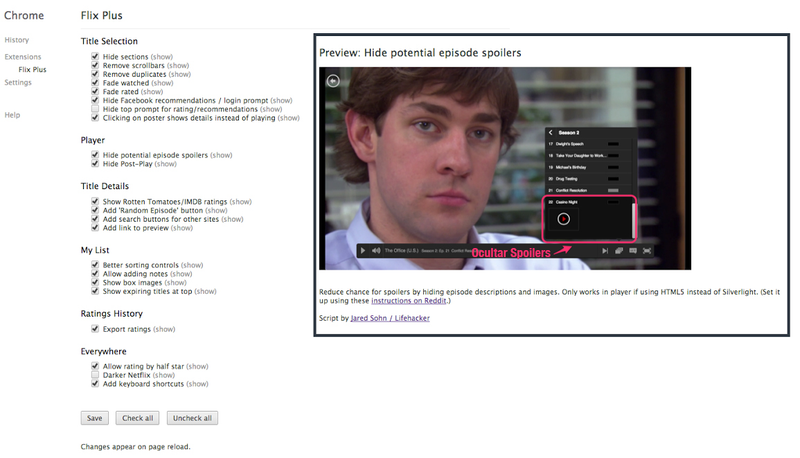This screenshot has width=800, height=458.
Task: Click the Uncheck all button
Action: 192,418
